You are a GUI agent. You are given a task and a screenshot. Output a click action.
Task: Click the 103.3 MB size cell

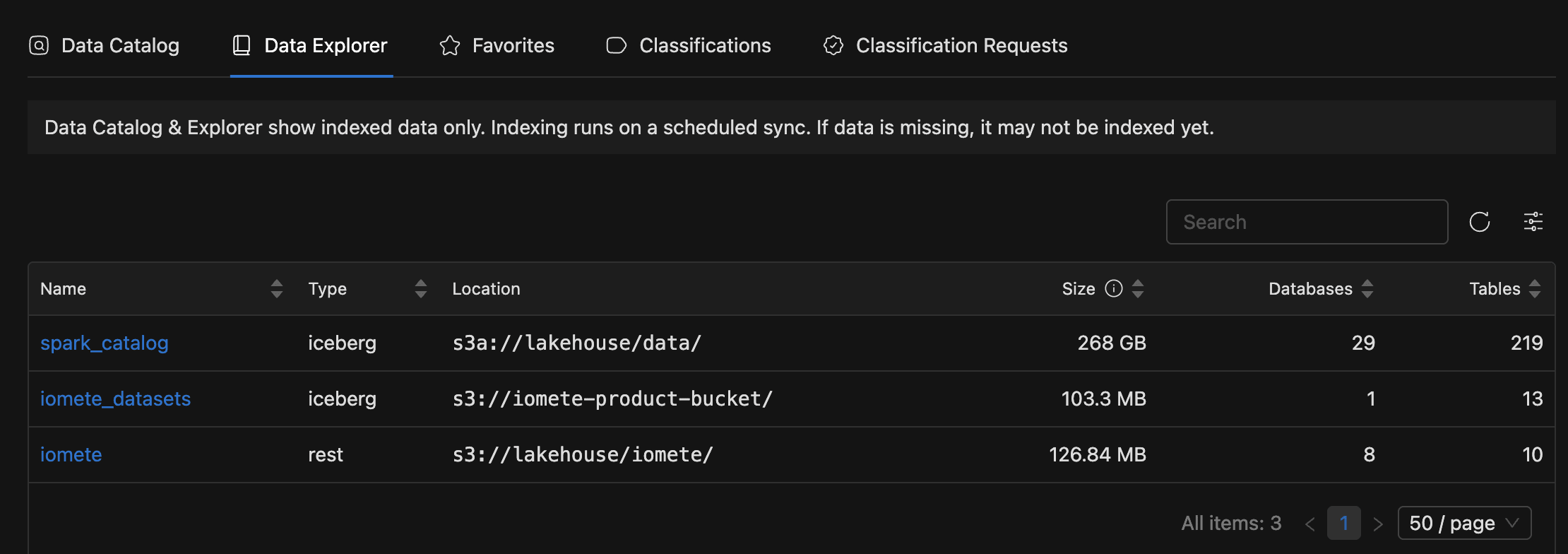[x=1104, y=399]
